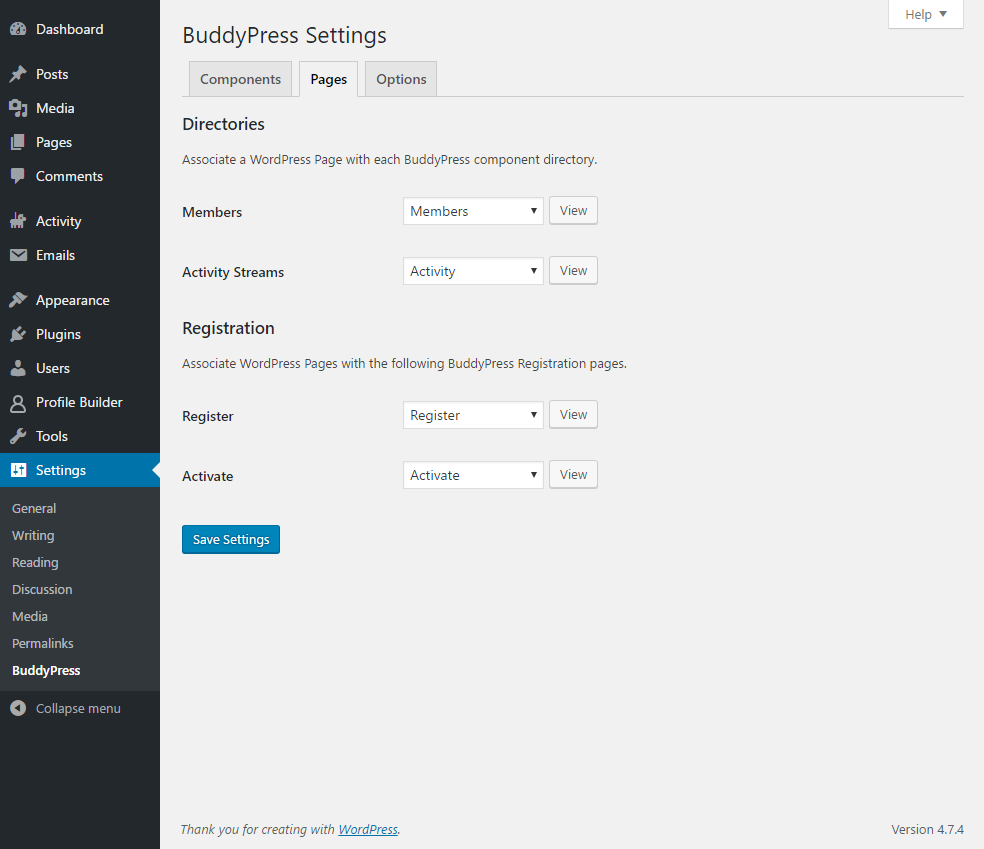This screenshot has height=849, width=984.
Task: Click the Comments speech bubble icon
Action: click(18, 176)
